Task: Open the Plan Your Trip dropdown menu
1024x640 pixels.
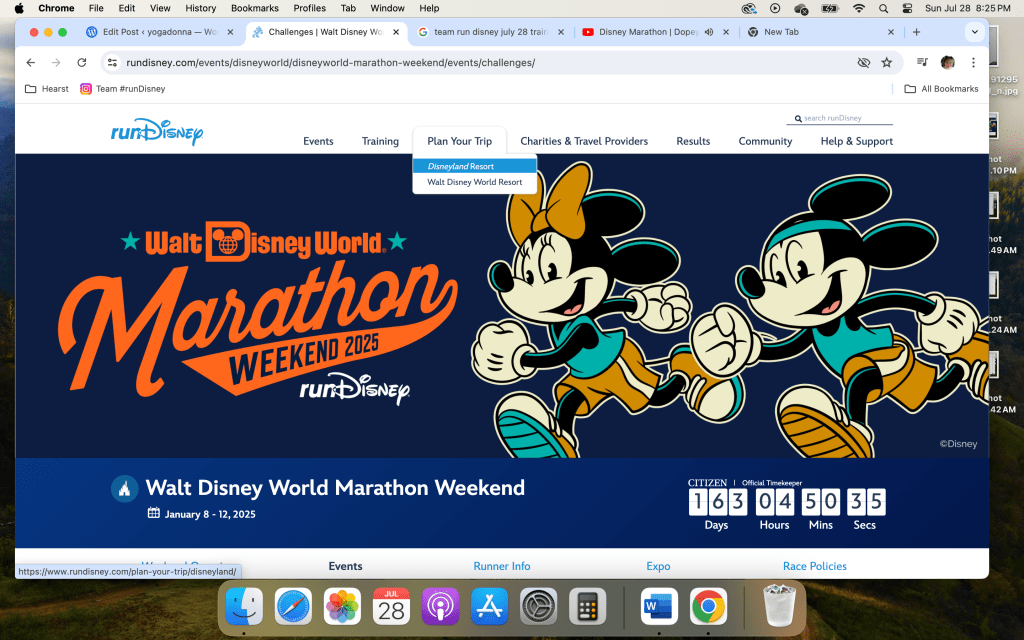Action: click(459, 141)
